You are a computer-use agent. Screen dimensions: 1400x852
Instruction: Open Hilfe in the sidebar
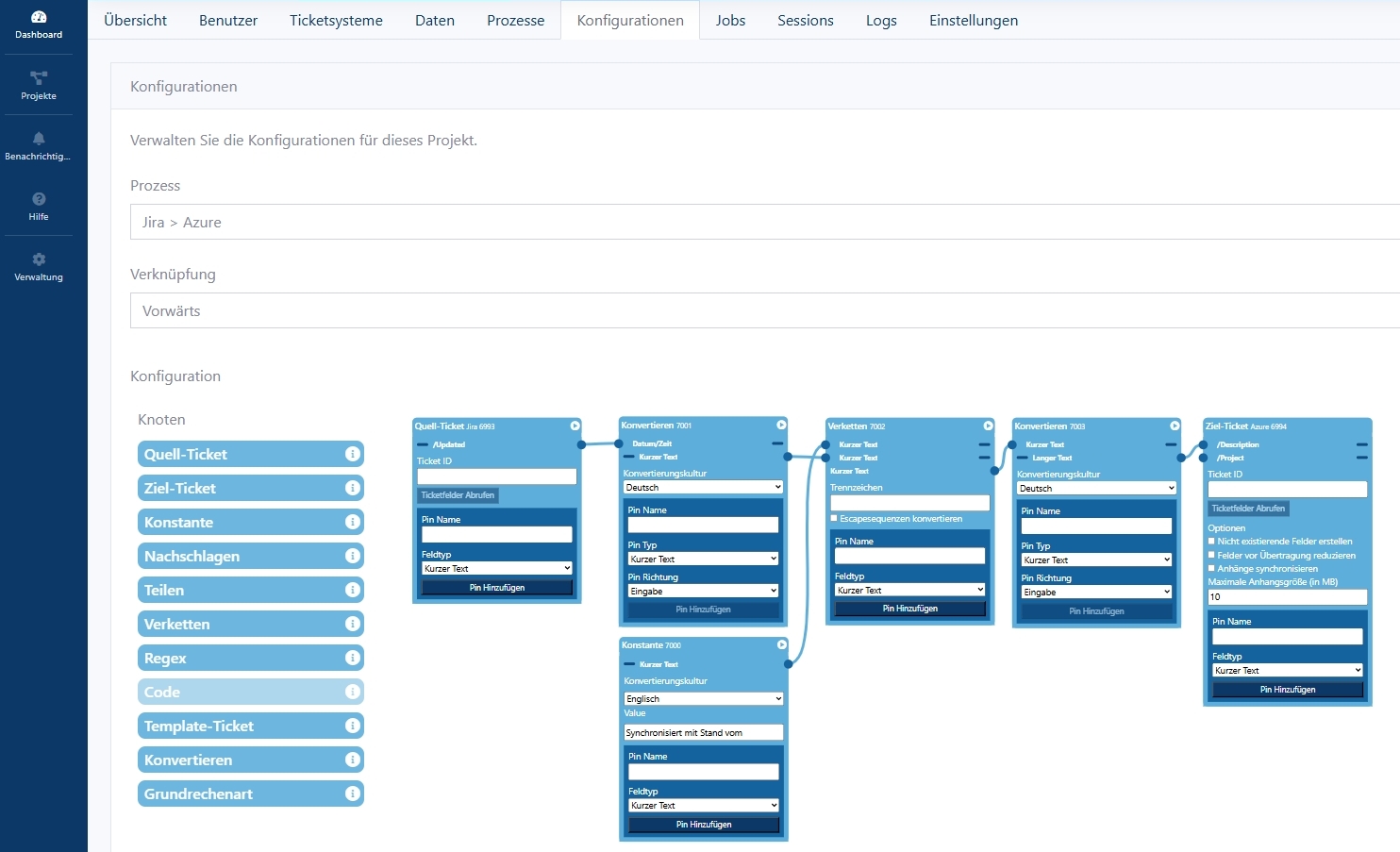pyautogui.click(x=39, y=206)
